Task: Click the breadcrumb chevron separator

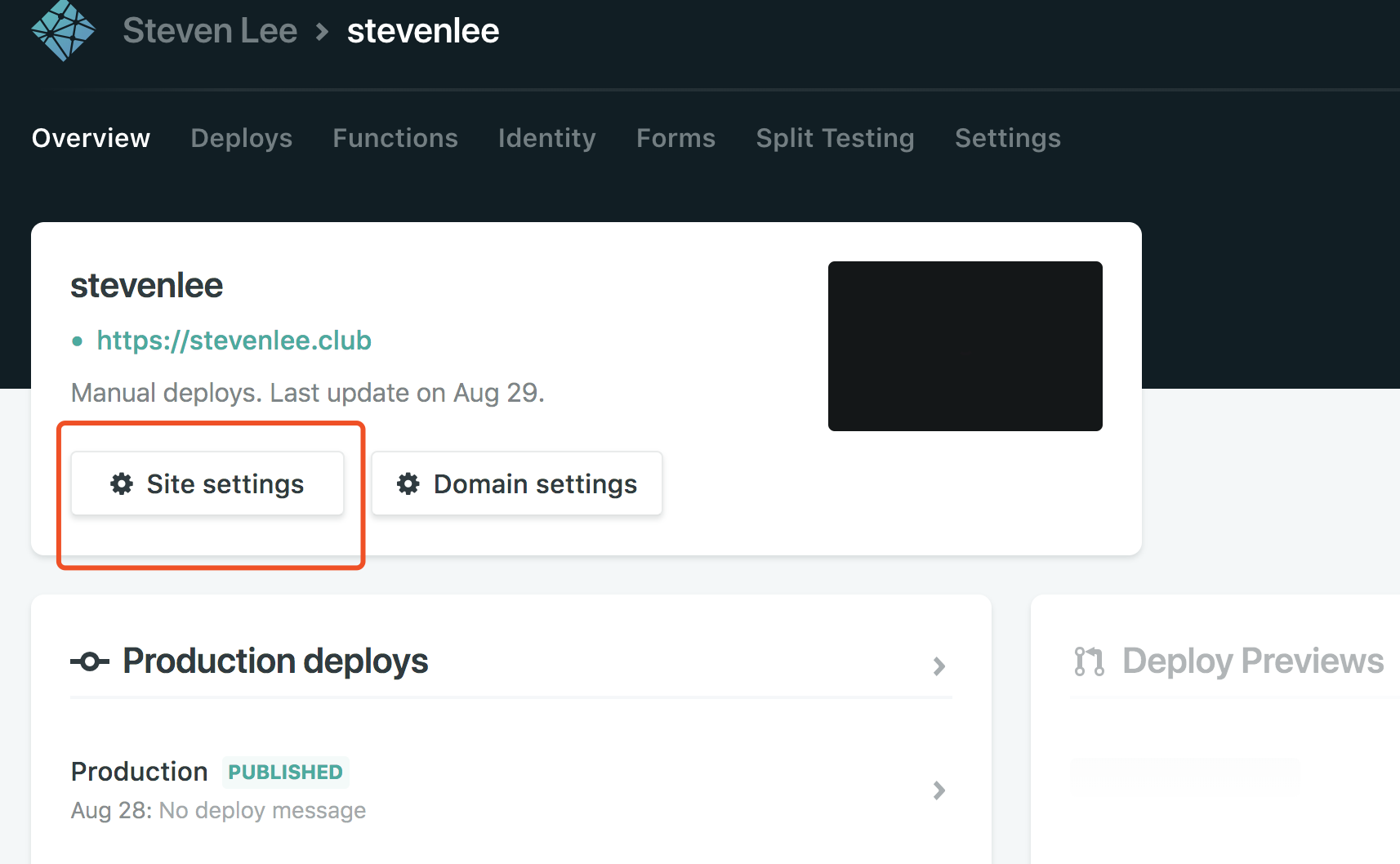Action: pyautogui.click(x=322, y=32)
